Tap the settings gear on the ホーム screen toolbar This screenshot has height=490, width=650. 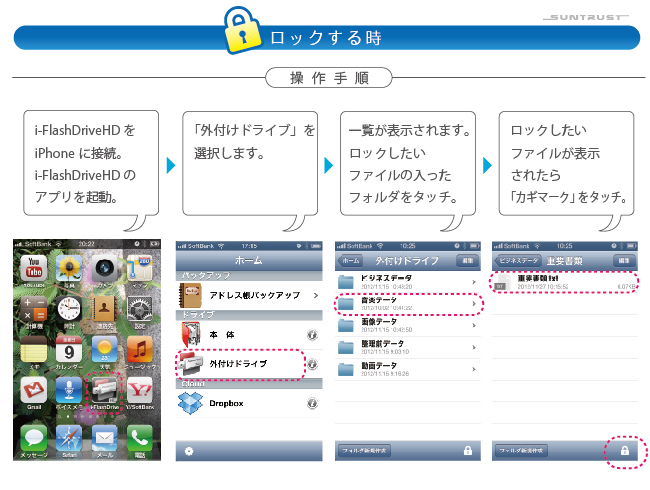(x=189, y=451)
